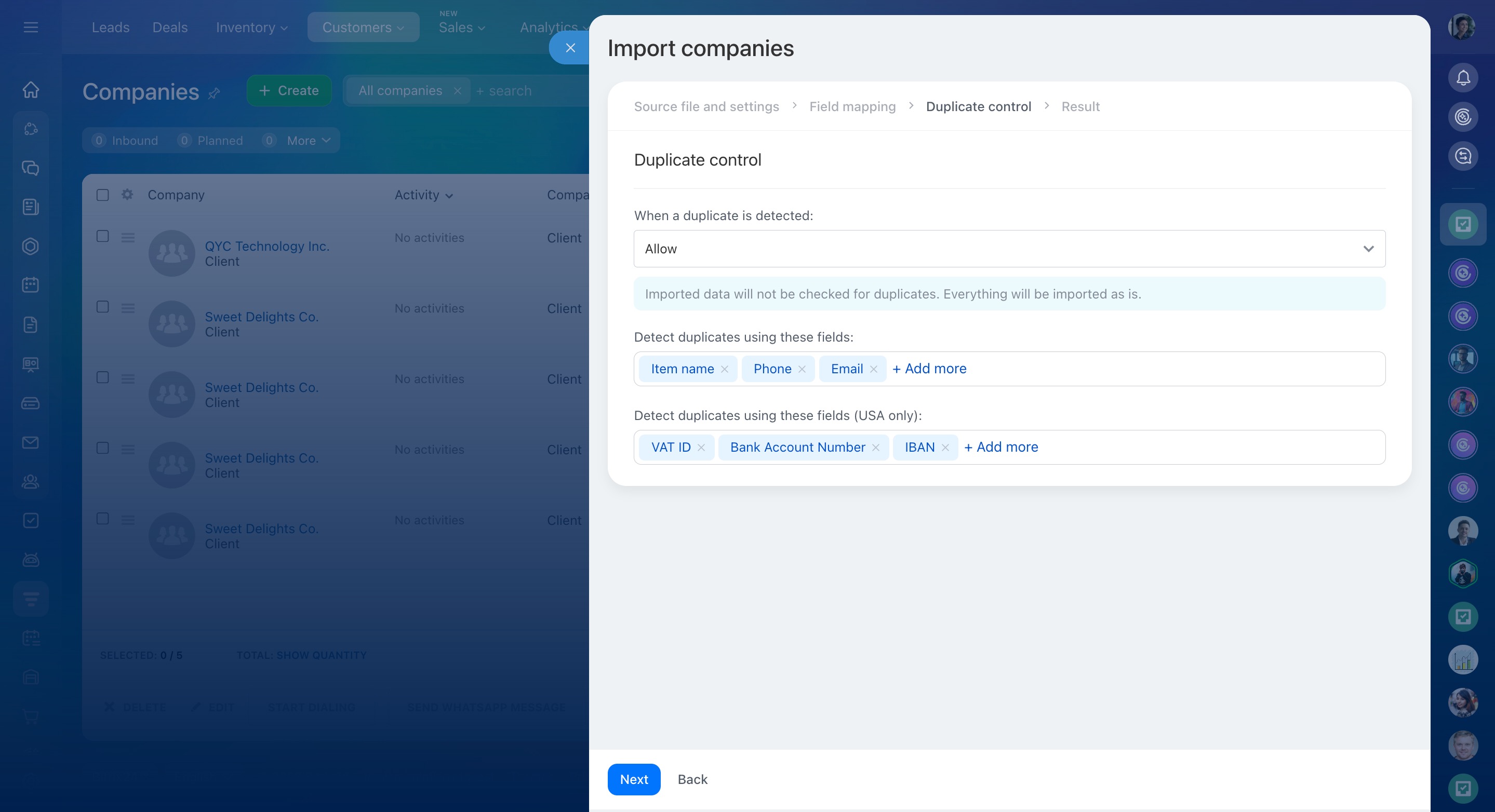
Task: Close the Import companies side panel
Action: pyautogui.click(x=570, y=48)
